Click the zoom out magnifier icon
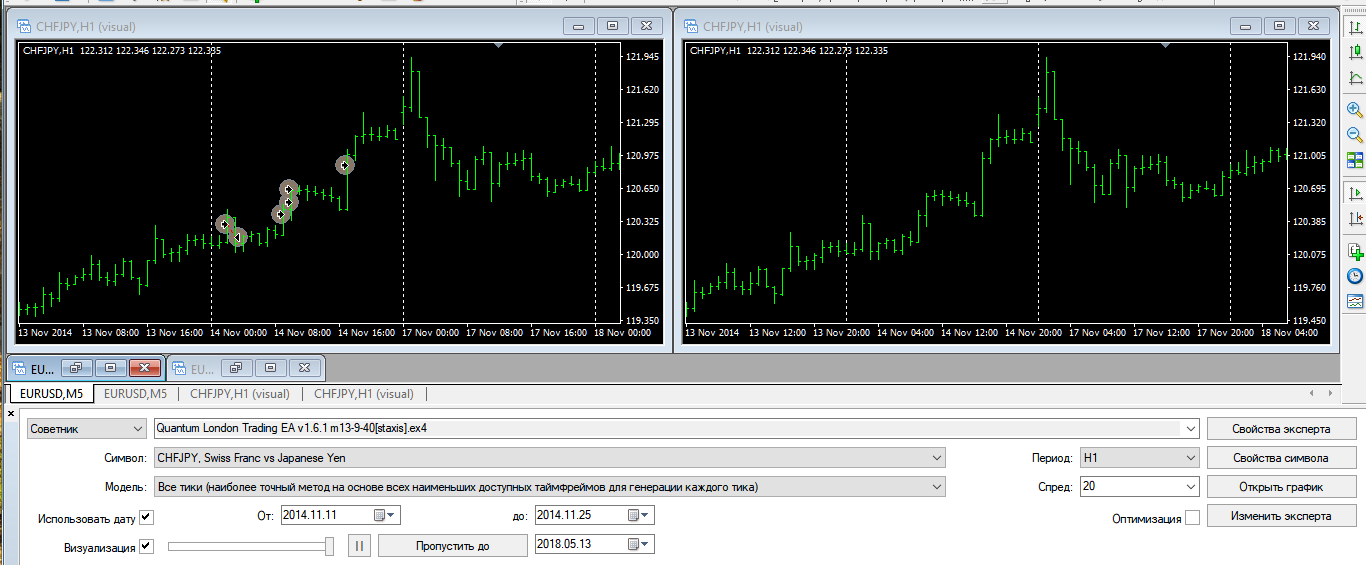The width and height of the screenshot is (1366, 565). pos(1355,135)
